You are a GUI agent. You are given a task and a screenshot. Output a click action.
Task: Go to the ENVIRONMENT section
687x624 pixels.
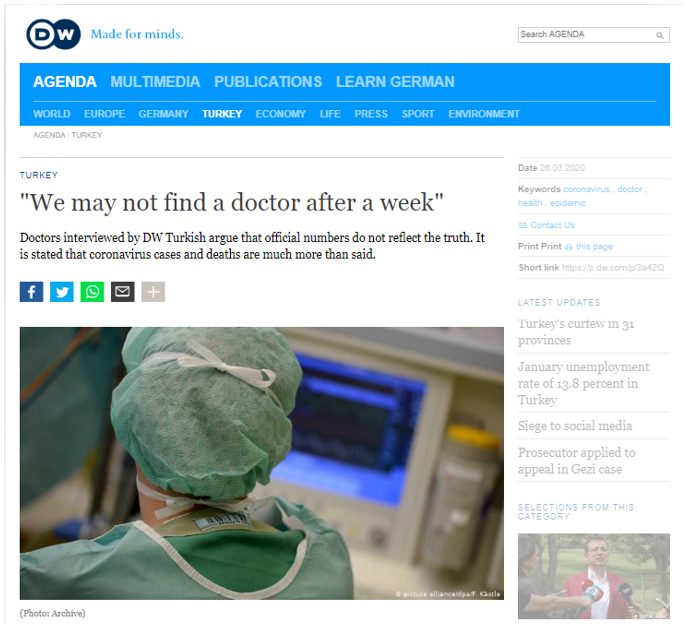484,114
